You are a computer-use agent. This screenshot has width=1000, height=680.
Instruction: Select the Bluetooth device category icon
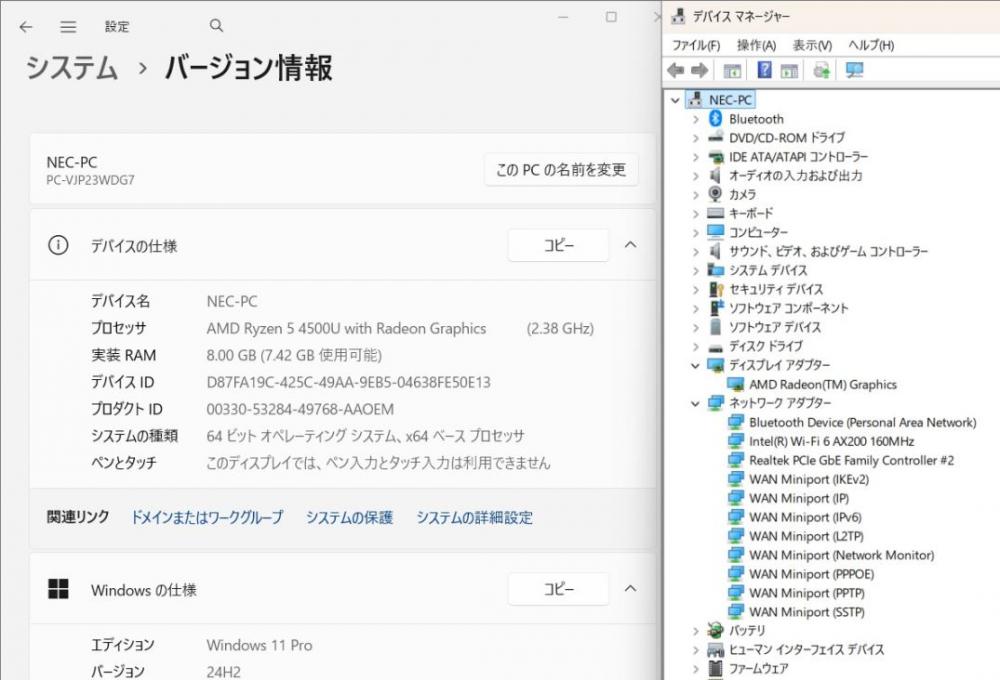[x=715, y=119]
